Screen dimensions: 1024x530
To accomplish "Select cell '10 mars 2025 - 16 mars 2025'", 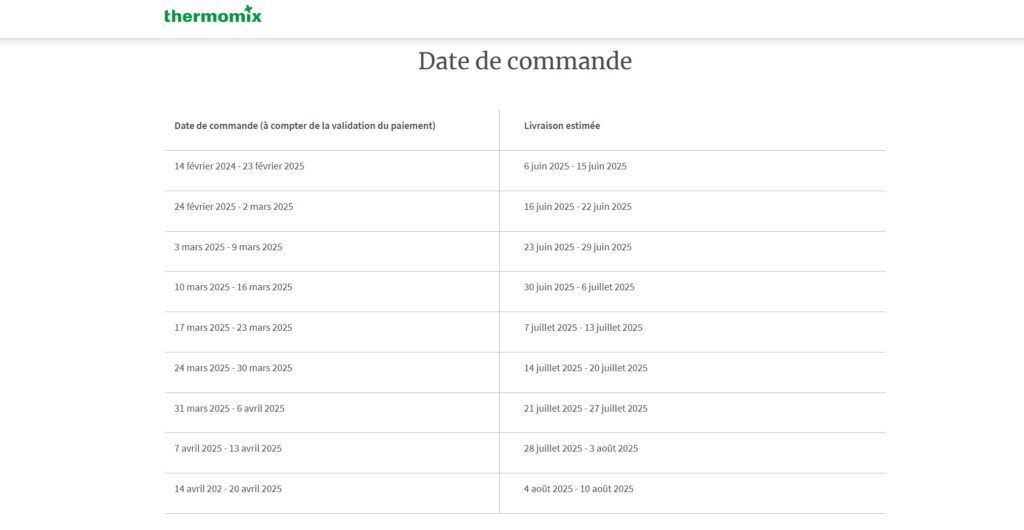I will point(233,287).
